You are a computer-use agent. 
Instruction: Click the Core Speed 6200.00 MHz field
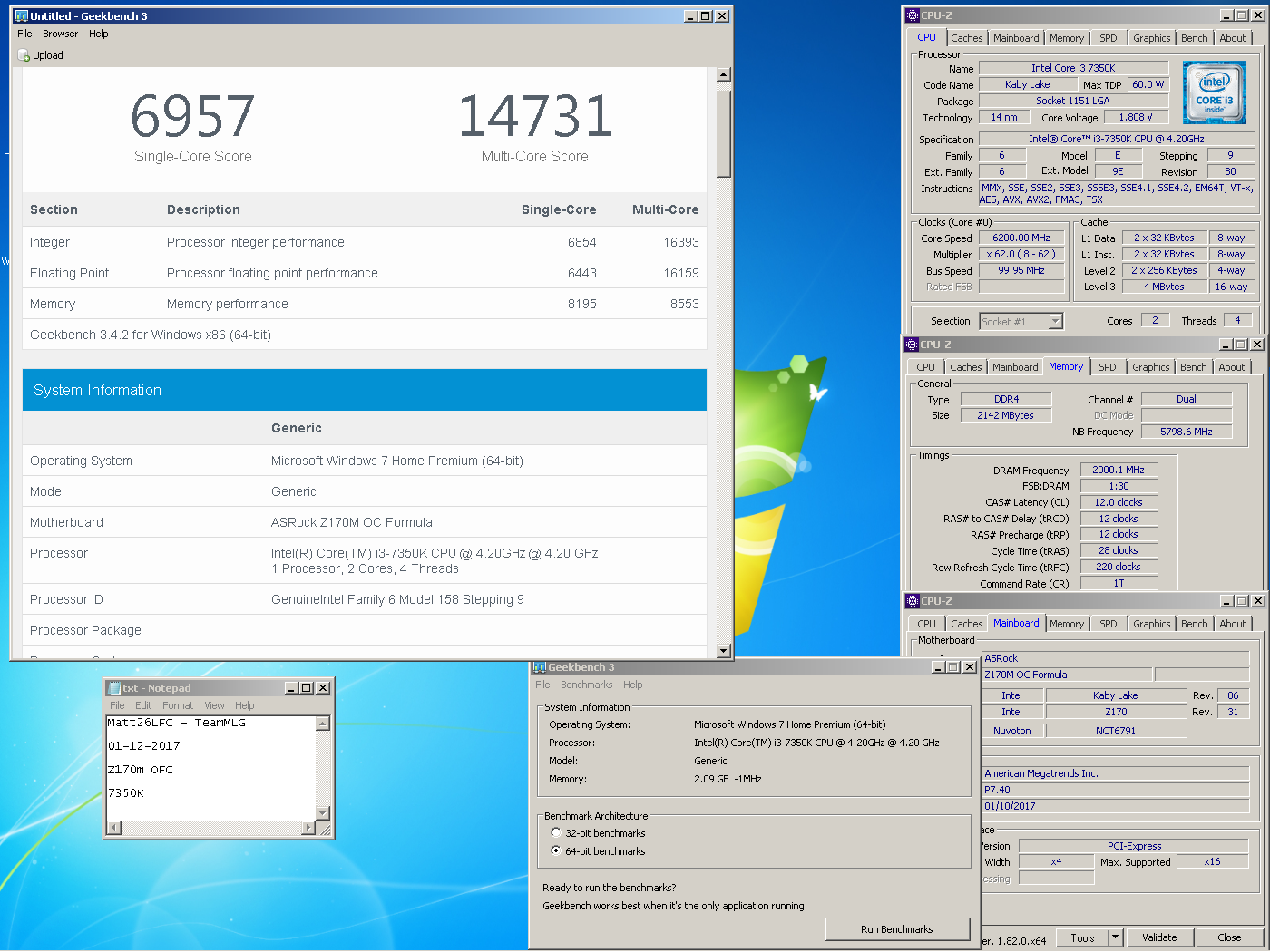1021,238
